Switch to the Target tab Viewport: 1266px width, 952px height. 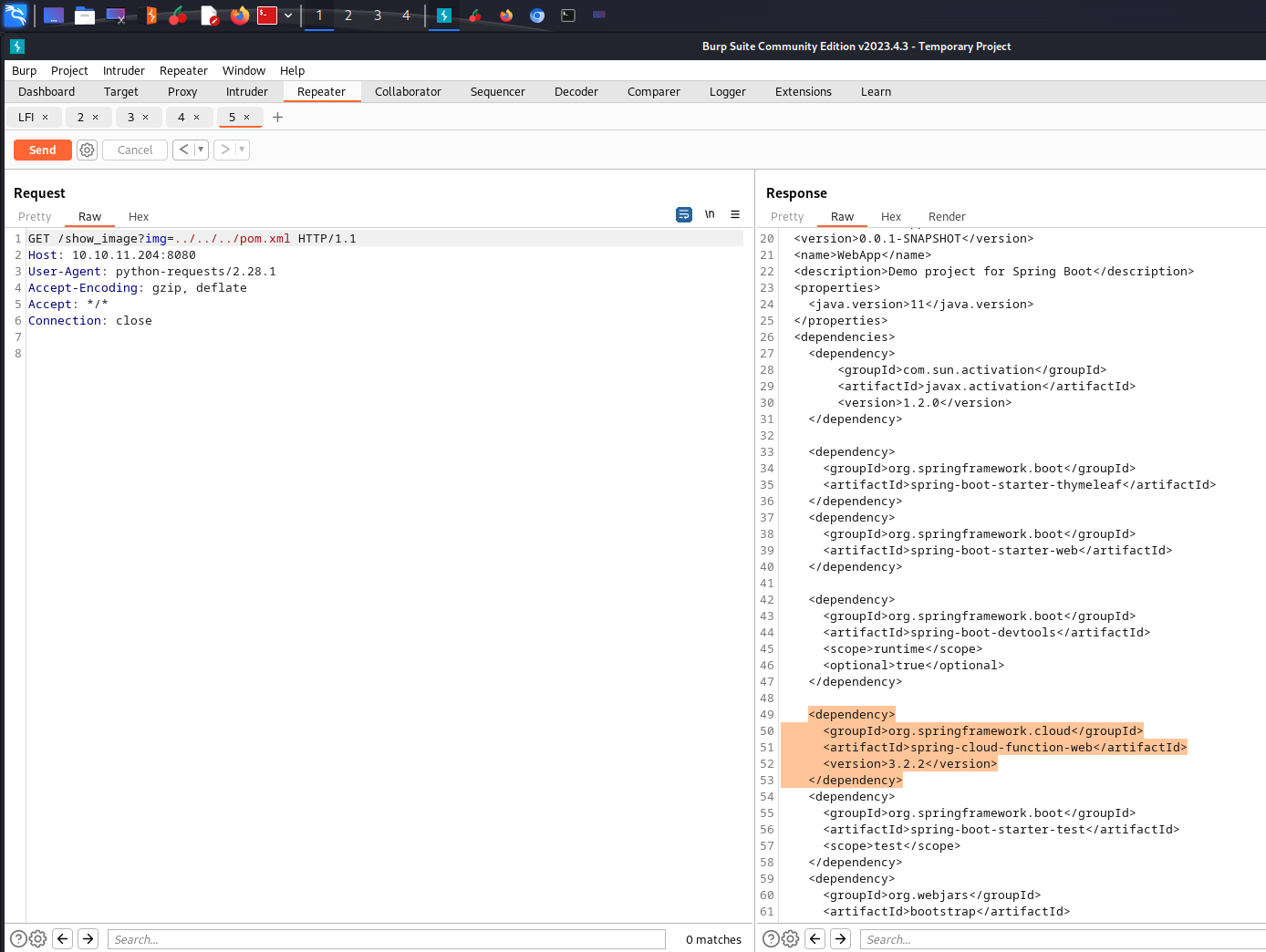(x=121, y=92)
